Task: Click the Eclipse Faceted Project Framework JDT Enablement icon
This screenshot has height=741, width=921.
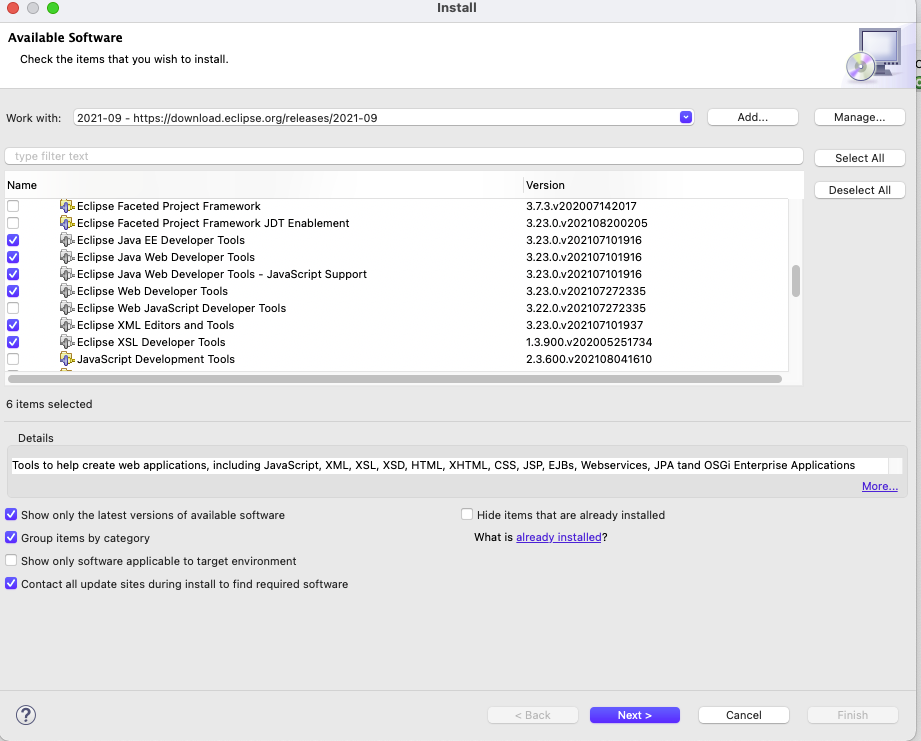Action: (67, 223)
